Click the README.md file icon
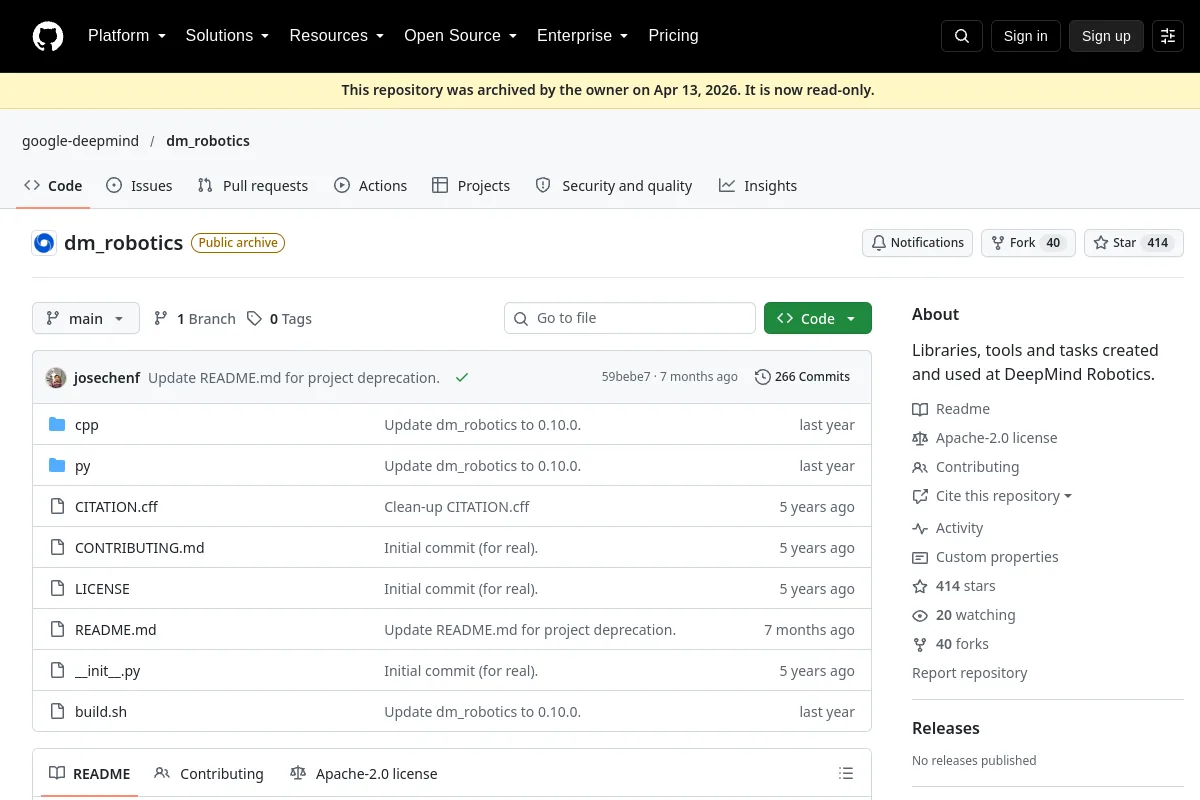 point(57,629)
